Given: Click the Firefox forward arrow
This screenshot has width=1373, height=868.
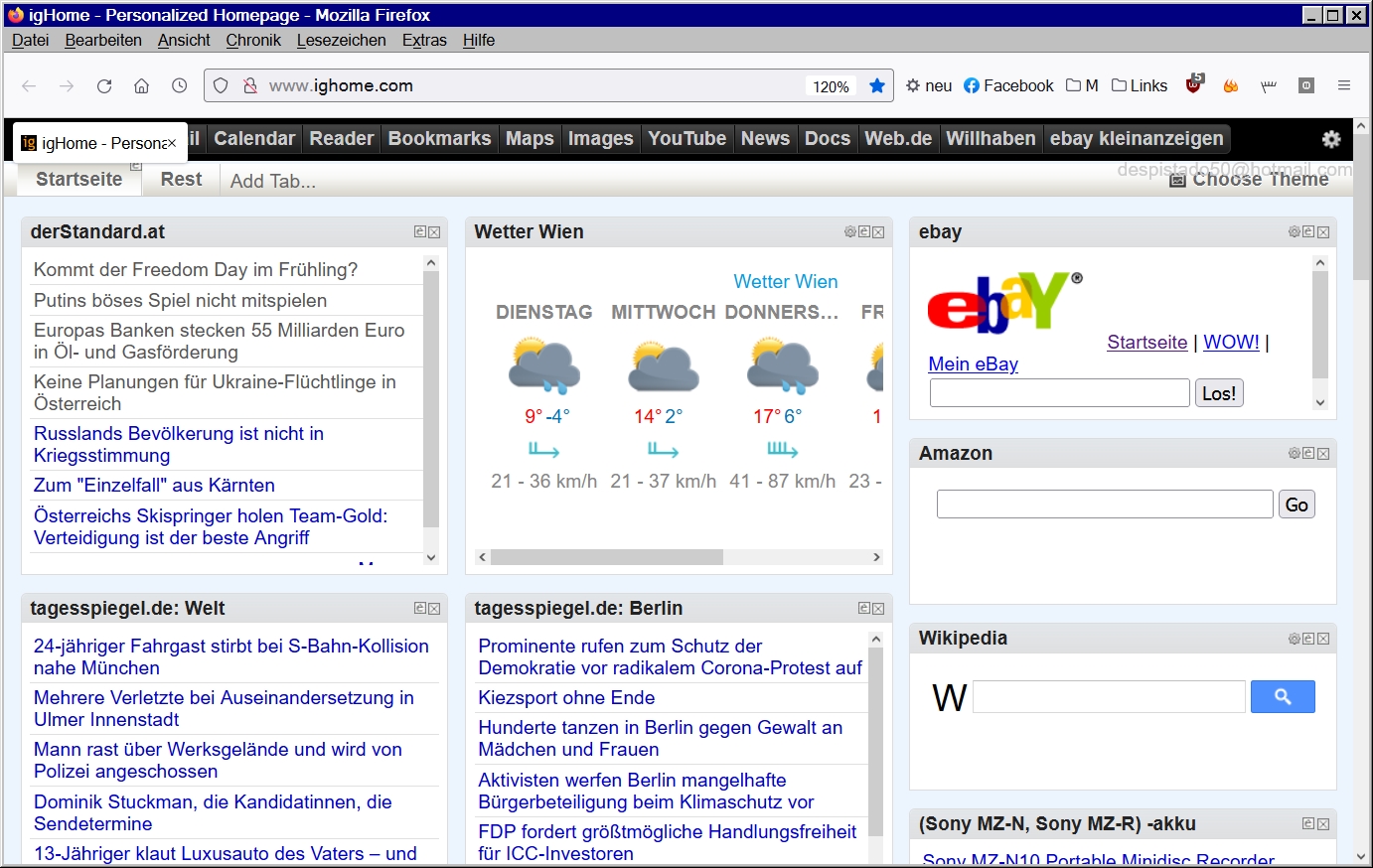Looking at the screenshot, I should click(x=67, y=86).
